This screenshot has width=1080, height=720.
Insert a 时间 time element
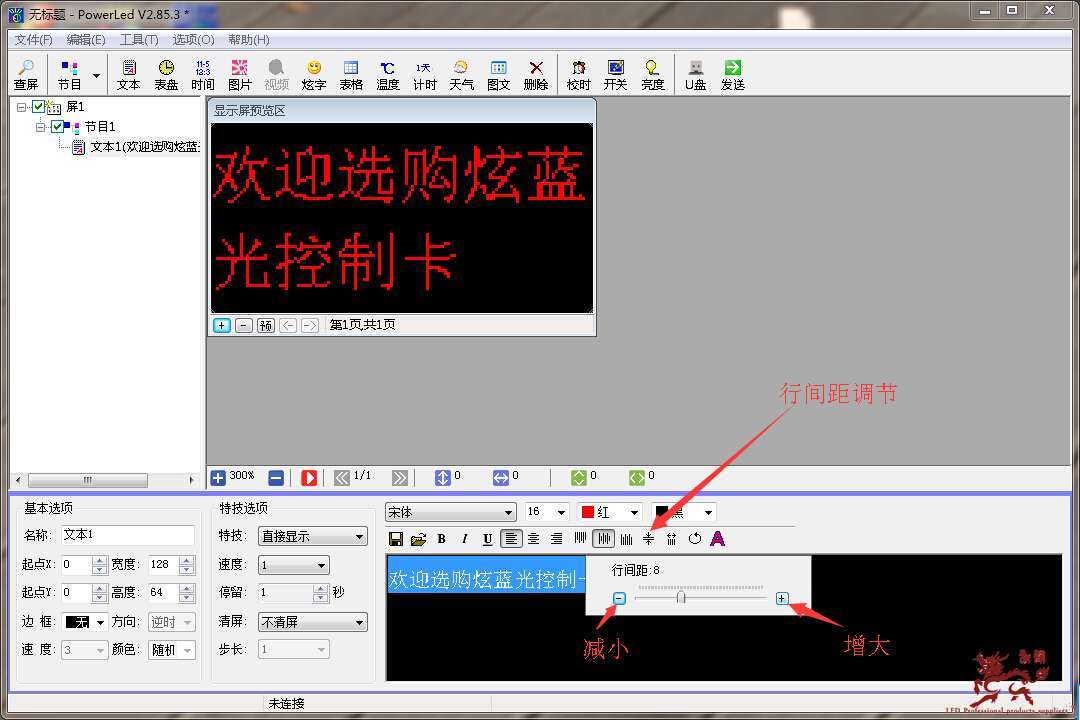point(202,75)
